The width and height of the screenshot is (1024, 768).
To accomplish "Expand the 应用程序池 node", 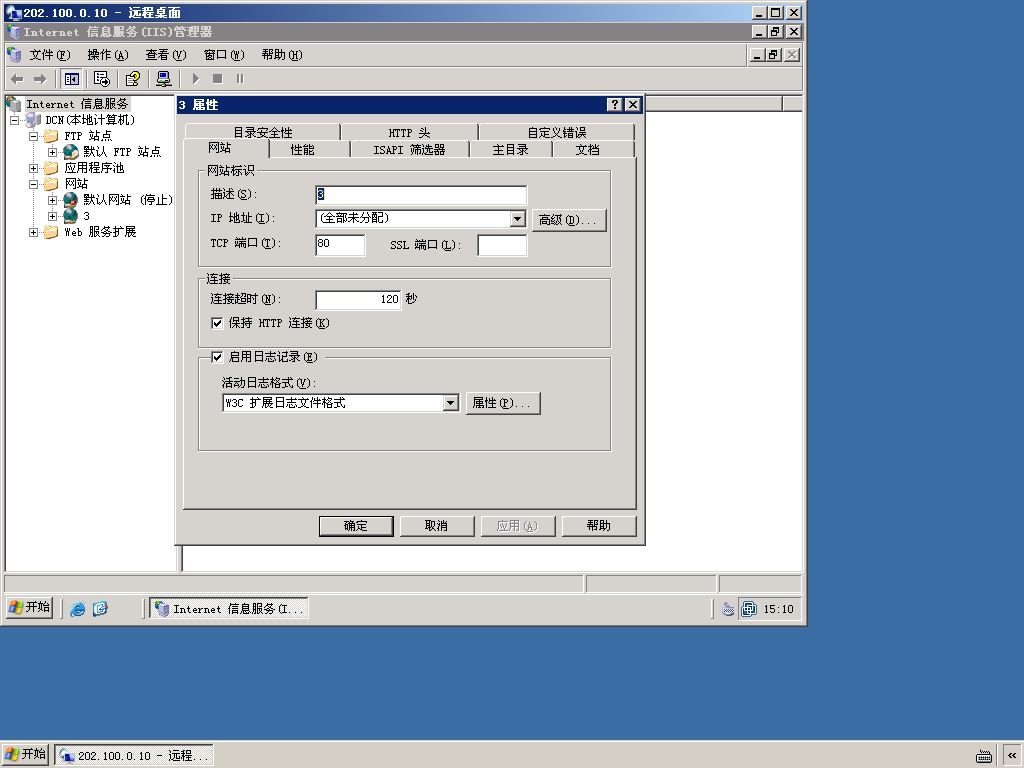I will (x=33, y=168).
